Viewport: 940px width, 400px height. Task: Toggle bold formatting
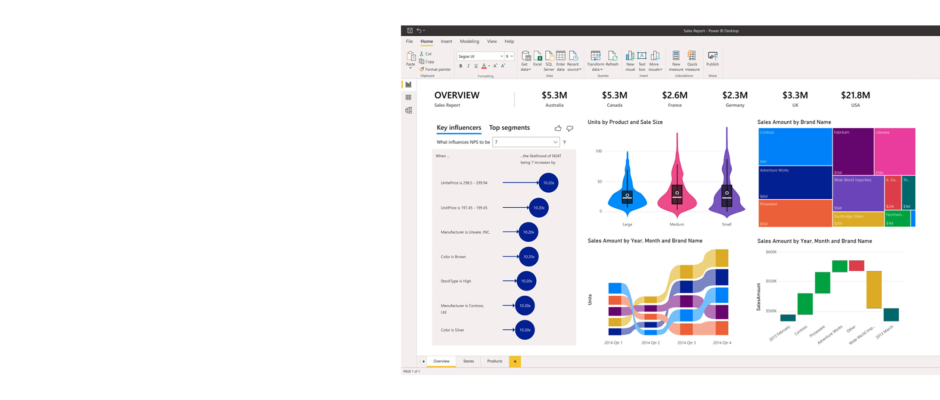coord(461,66)
